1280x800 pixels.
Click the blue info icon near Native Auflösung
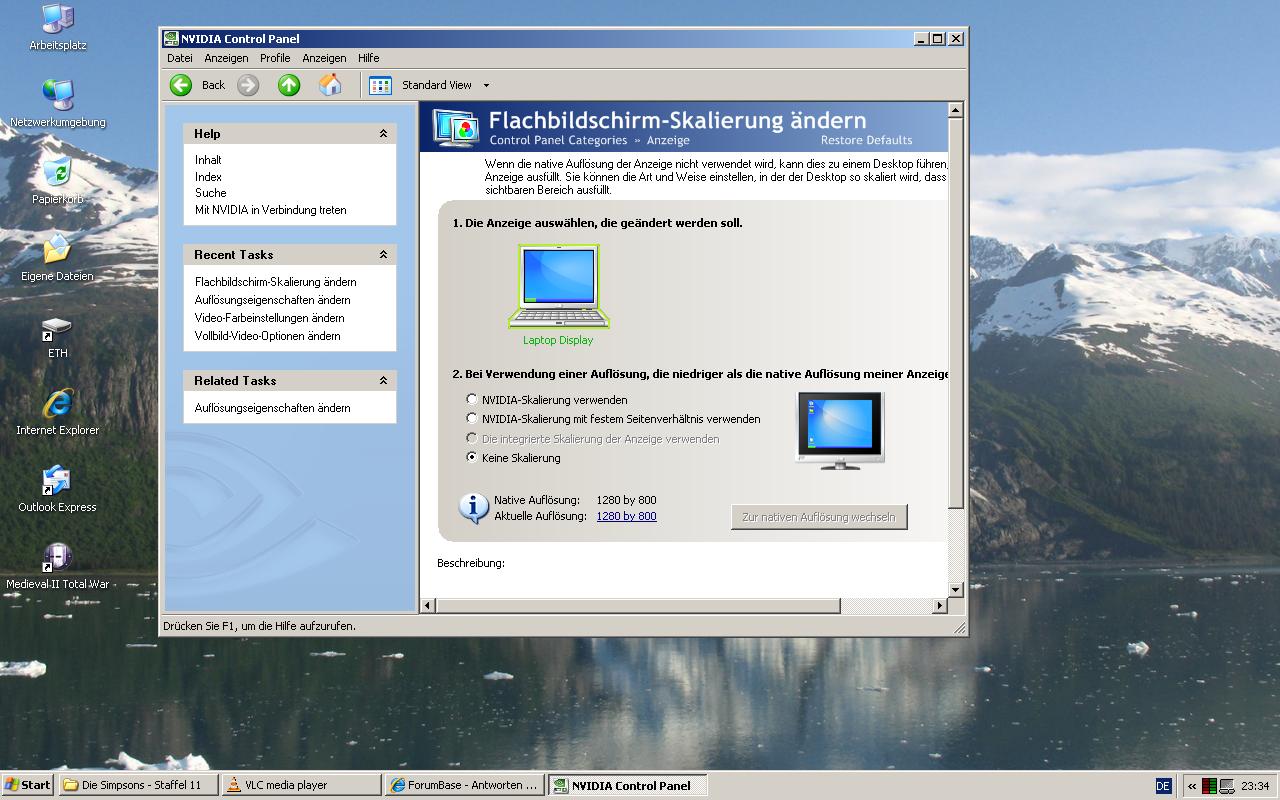(473, 508)
